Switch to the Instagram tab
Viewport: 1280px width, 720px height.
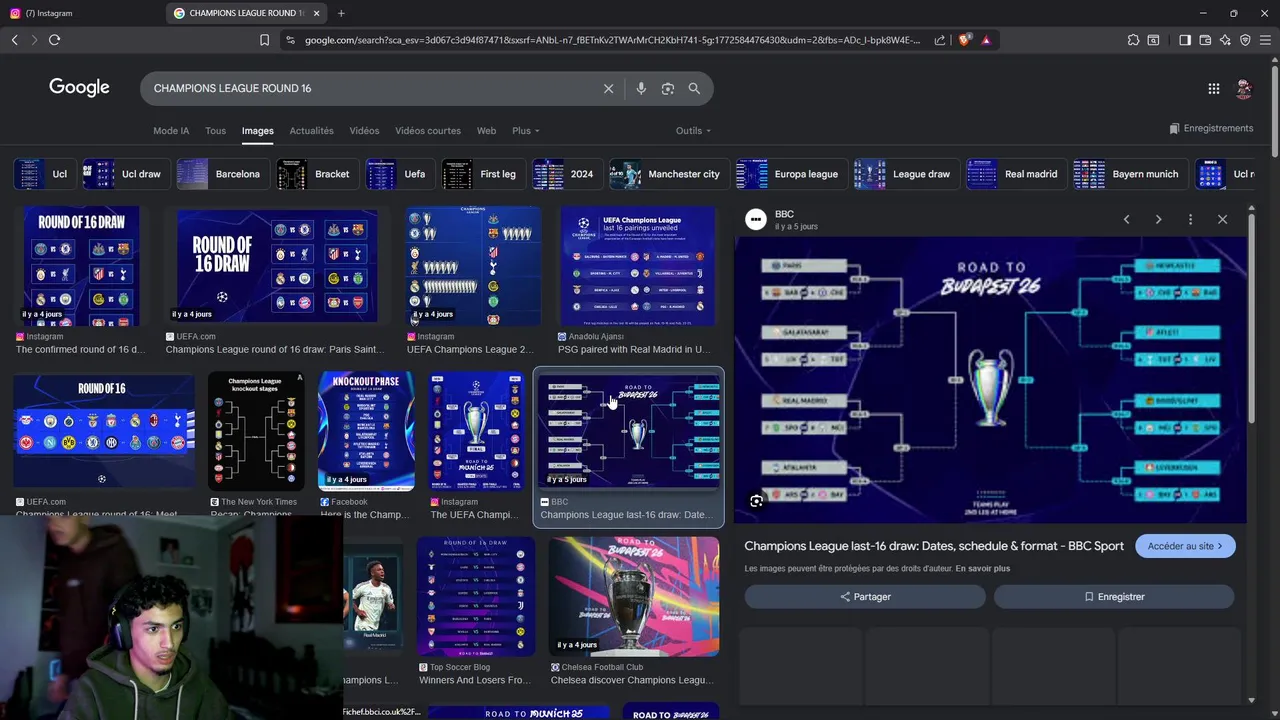tap(82, 13)
